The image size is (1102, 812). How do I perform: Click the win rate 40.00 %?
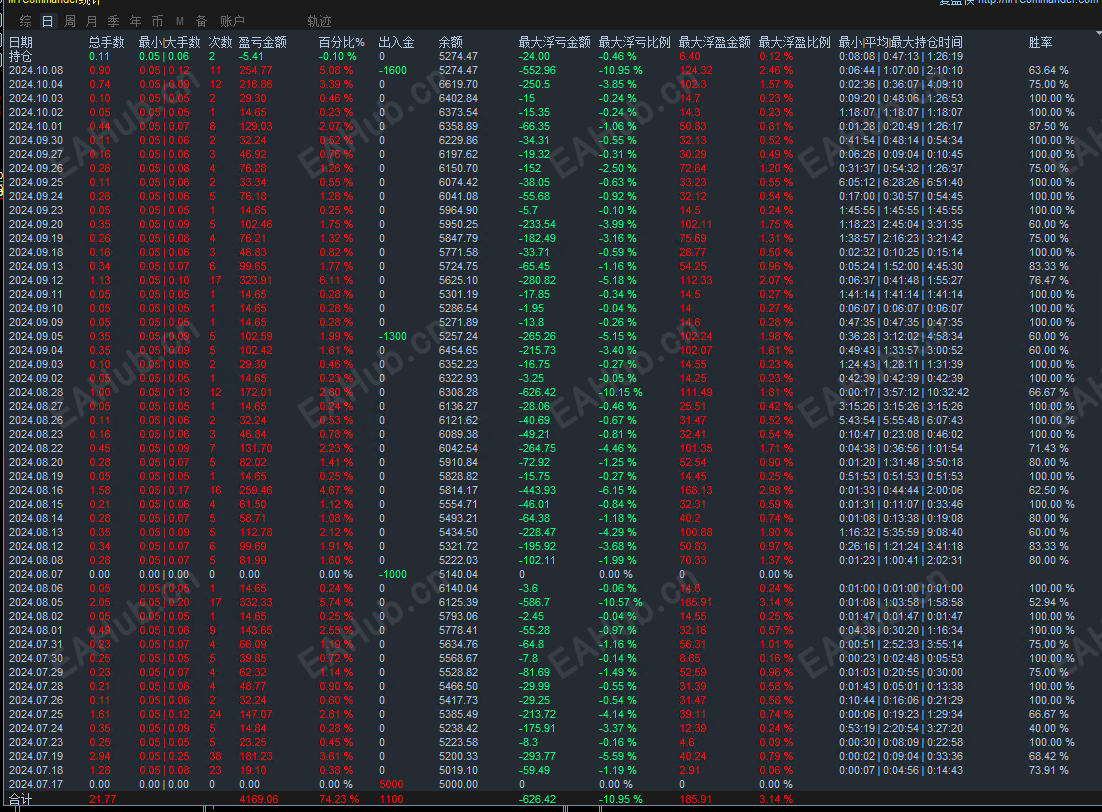[1049, 728]
